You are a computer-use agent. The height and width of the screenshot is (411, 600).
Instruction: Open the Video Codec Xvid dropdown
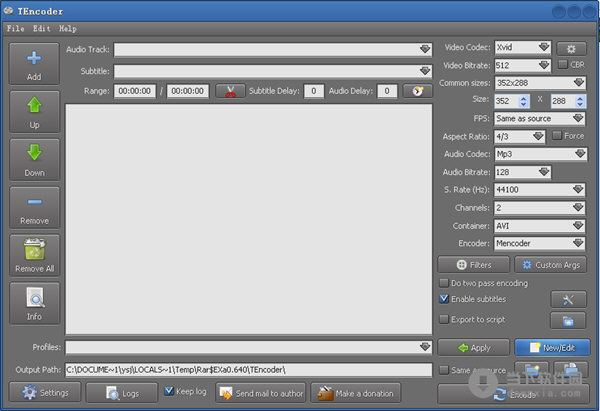click(522, 47)
